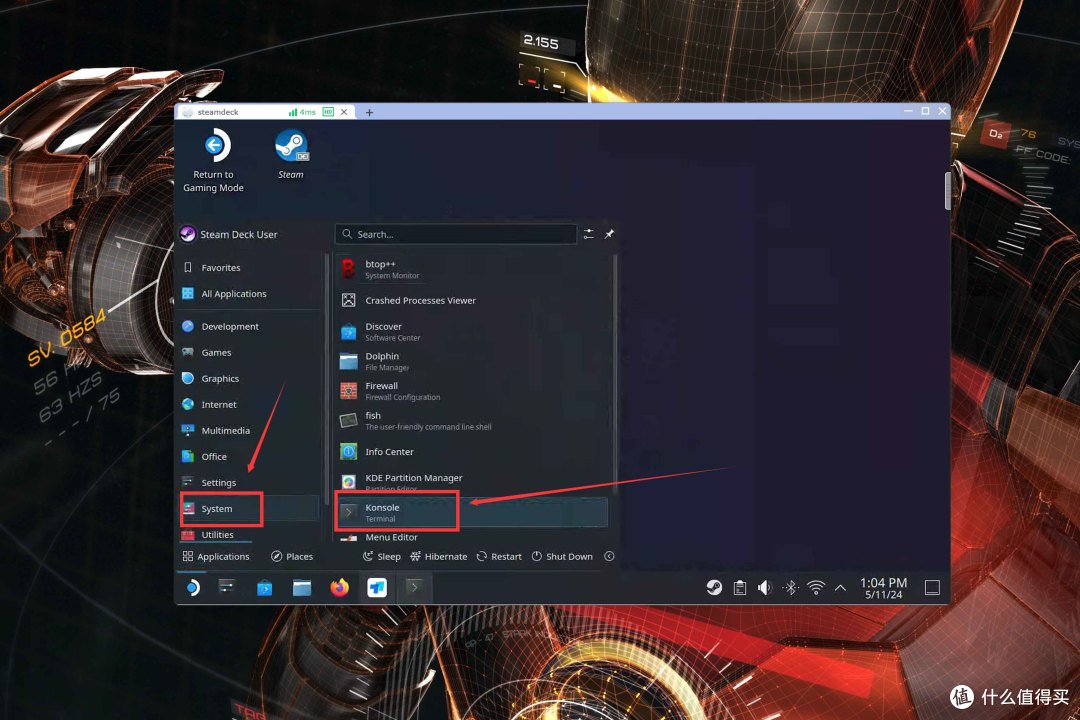Select the Multimedia category
The image size is (1080, 720).
pos(249,431)
